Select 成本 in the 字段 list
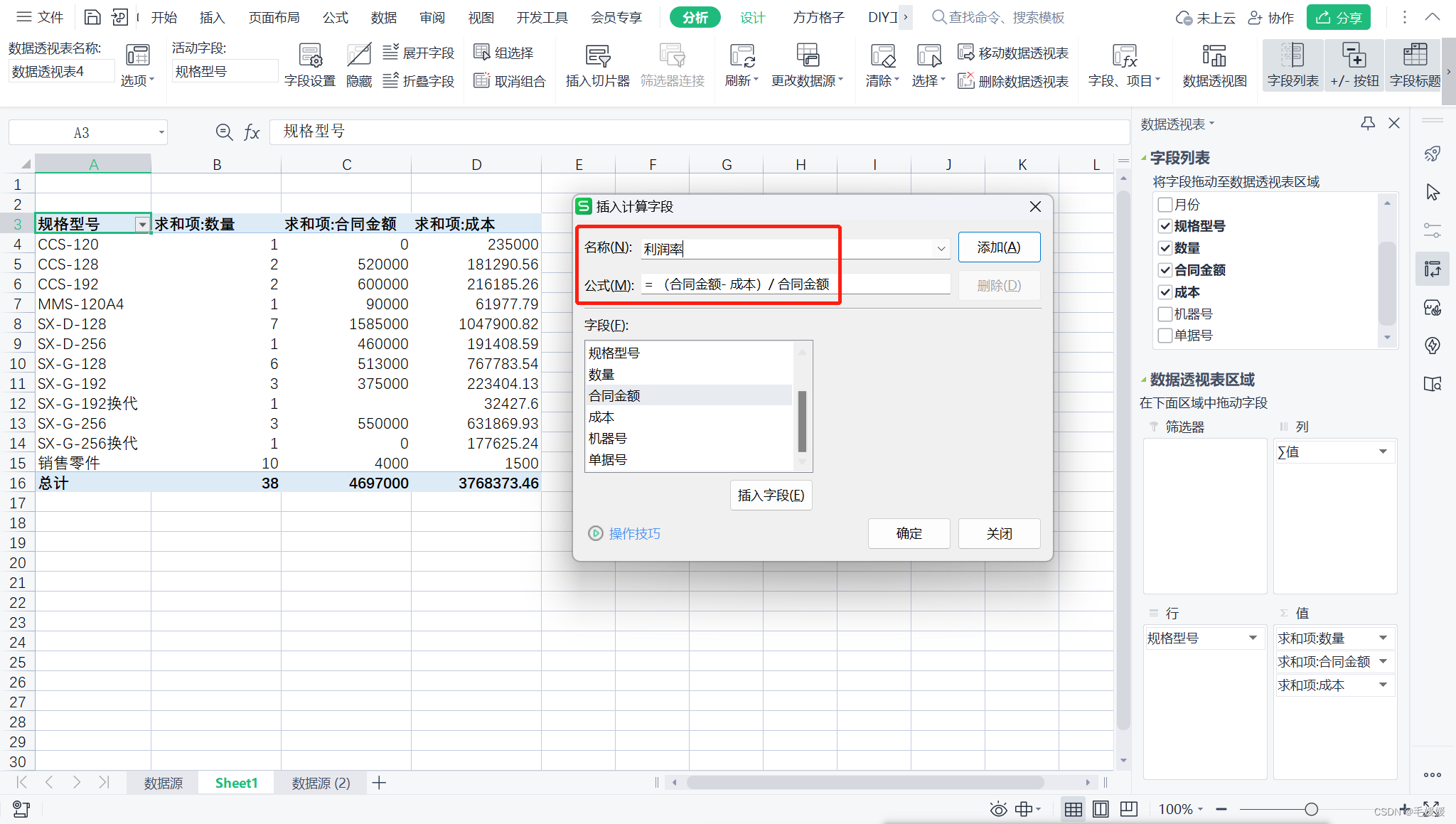Image resolution: width=1456 pixels, height=824 pixels. pyautogui.click(x=688, y=417)
